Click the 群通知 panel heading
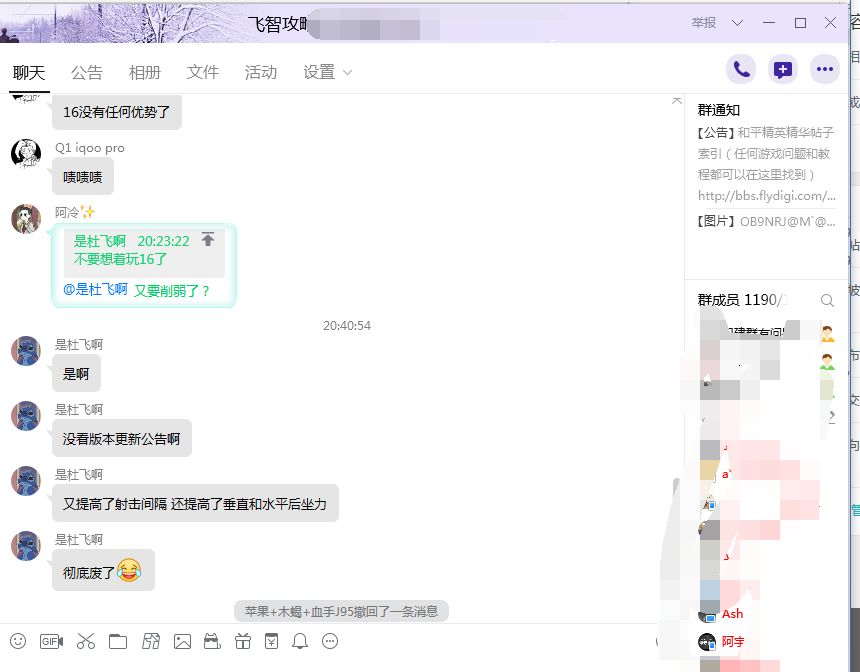This screenshot has width=860, height=672. [718, 110]
